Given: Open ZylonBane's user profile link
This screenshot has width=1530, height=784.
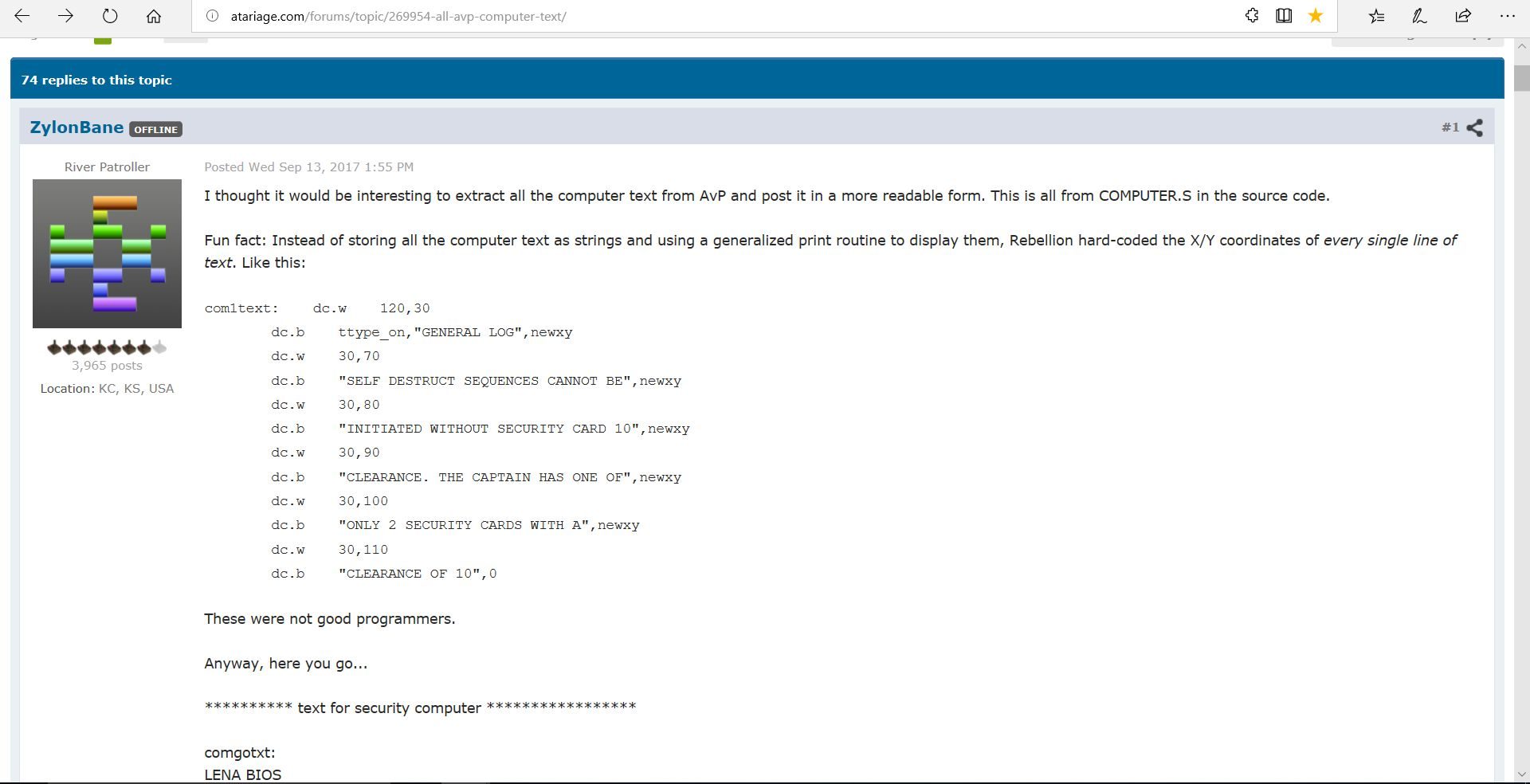Looking at the screenshot, I should (76, 127).
